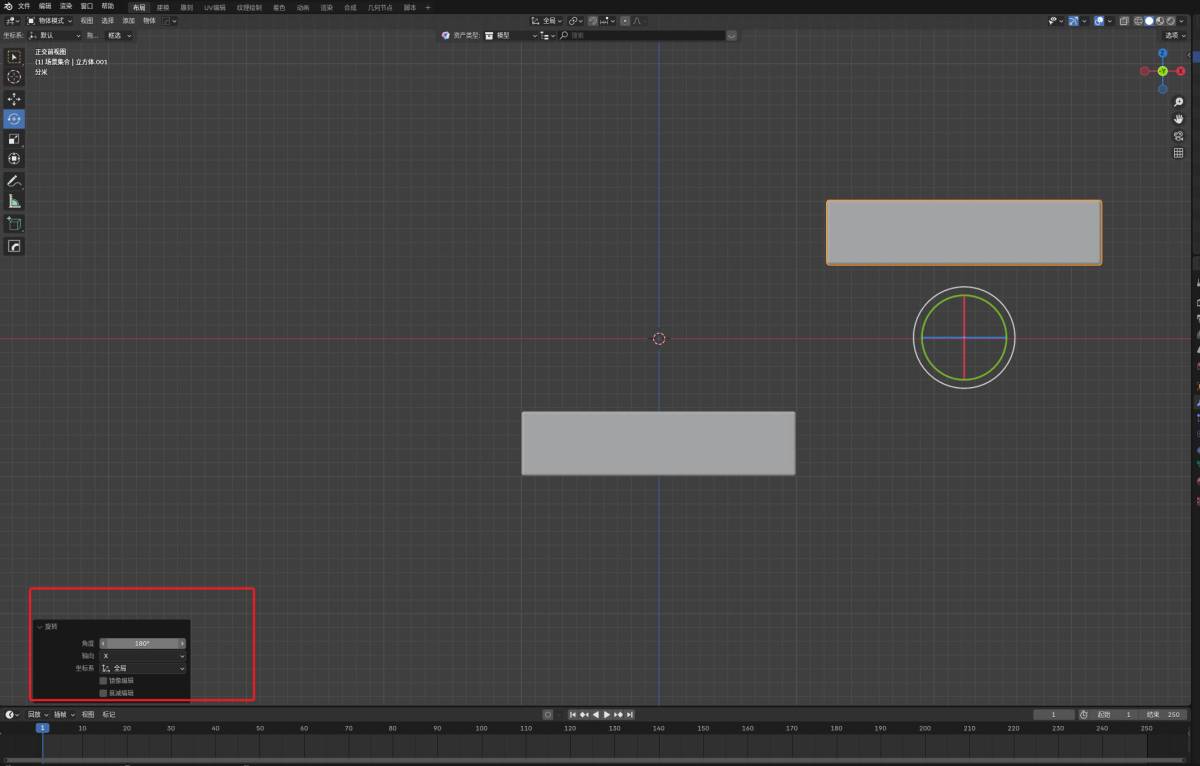Select the Move tool in left toolbar
This screenshot has width=1200, height=766.
(x=14, y=99)
